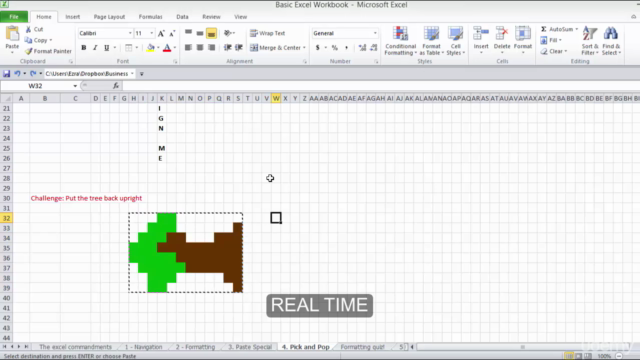The image size is (640, 360).
Task: Click Increase Indent icon
Action: pyautogui.click(x=239, y=48)
